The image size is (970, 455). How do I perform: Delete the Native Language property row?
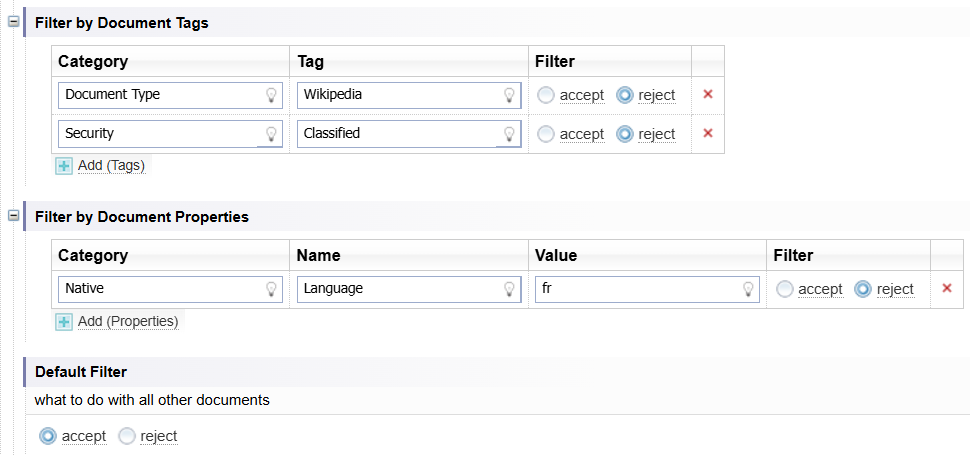click(947, 288)
